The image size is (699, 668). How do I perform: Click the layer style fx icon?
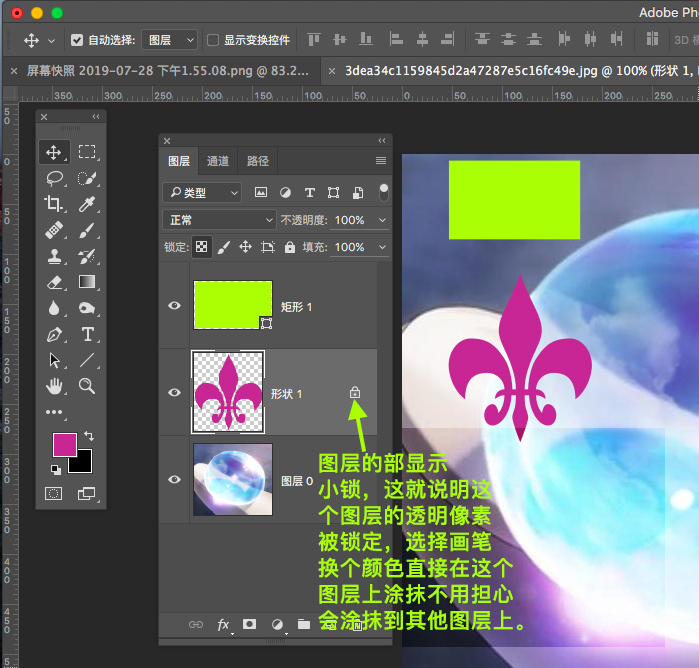point(224,625)
